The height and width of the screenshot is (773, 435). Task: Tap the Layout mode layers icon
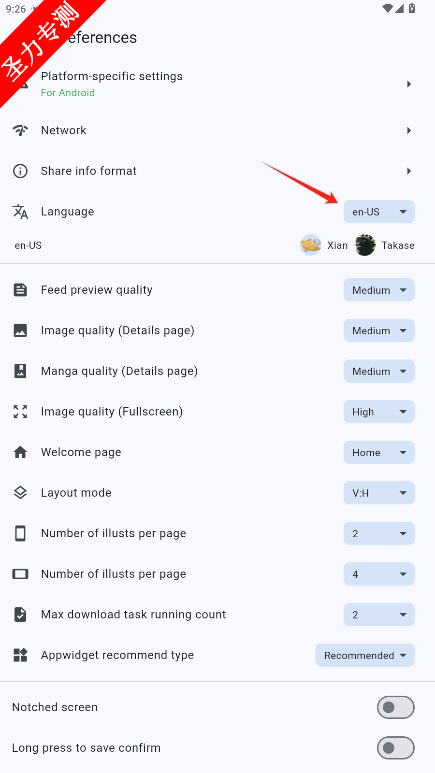(20, 492)
